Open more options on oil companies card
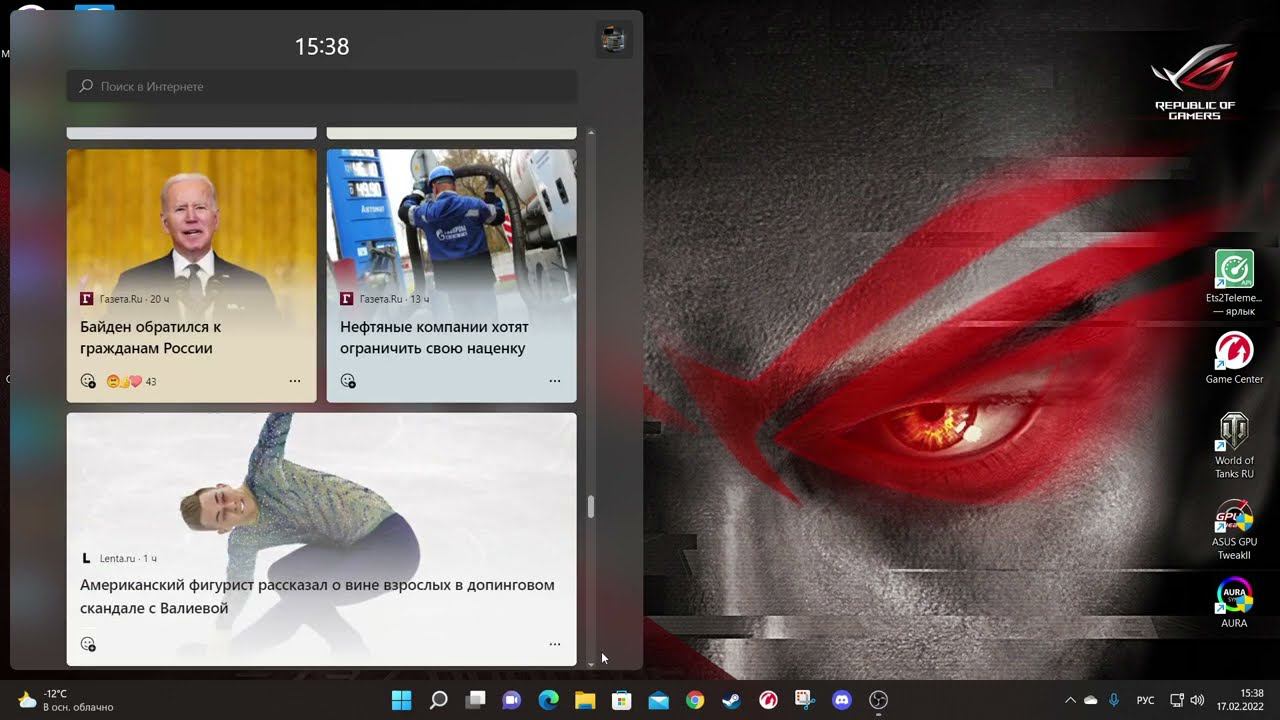The height and width of the screenshot is (720, 1280). pos(555,381)
